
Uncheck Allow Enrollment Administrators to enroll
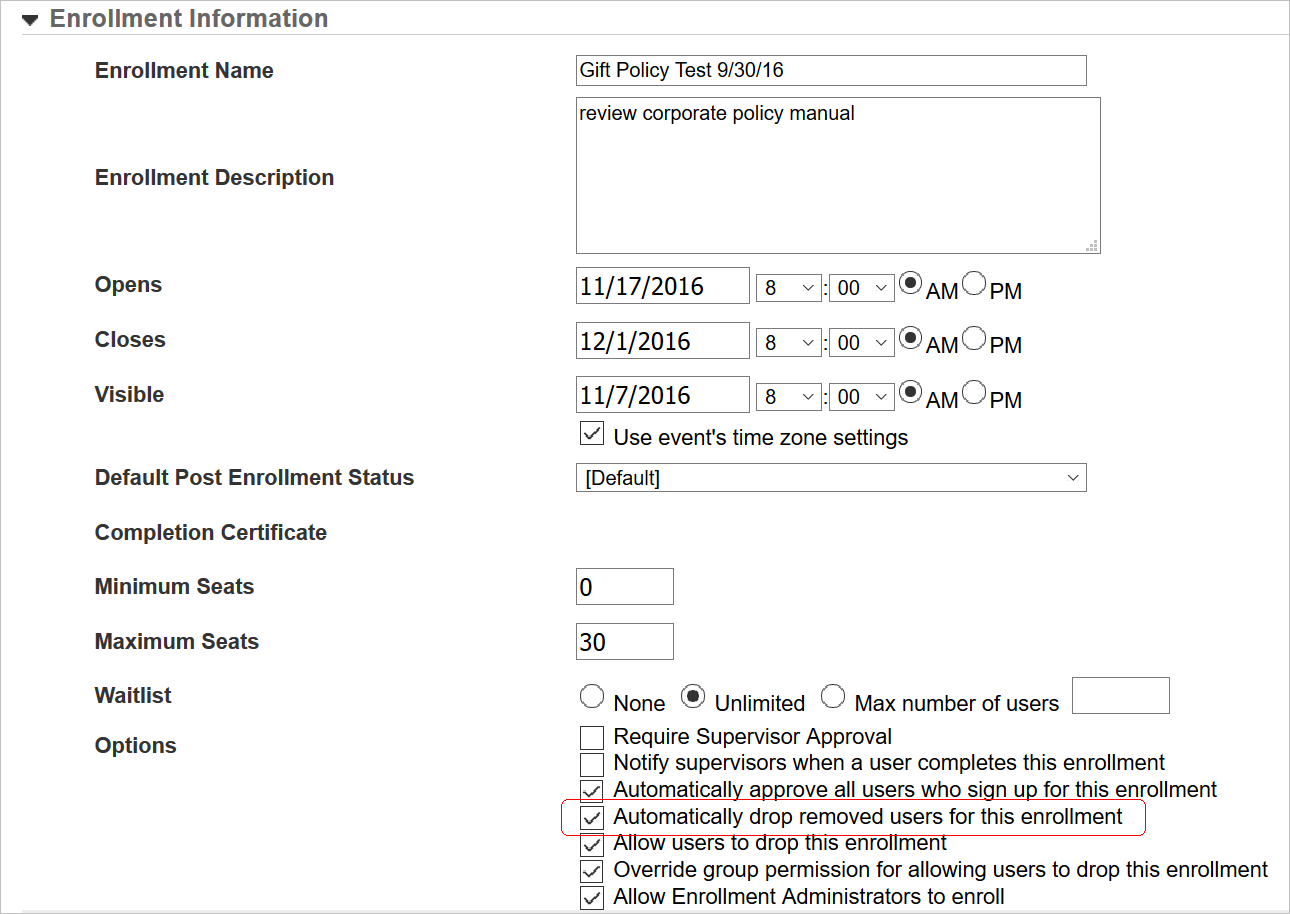(x=592, y=897)
